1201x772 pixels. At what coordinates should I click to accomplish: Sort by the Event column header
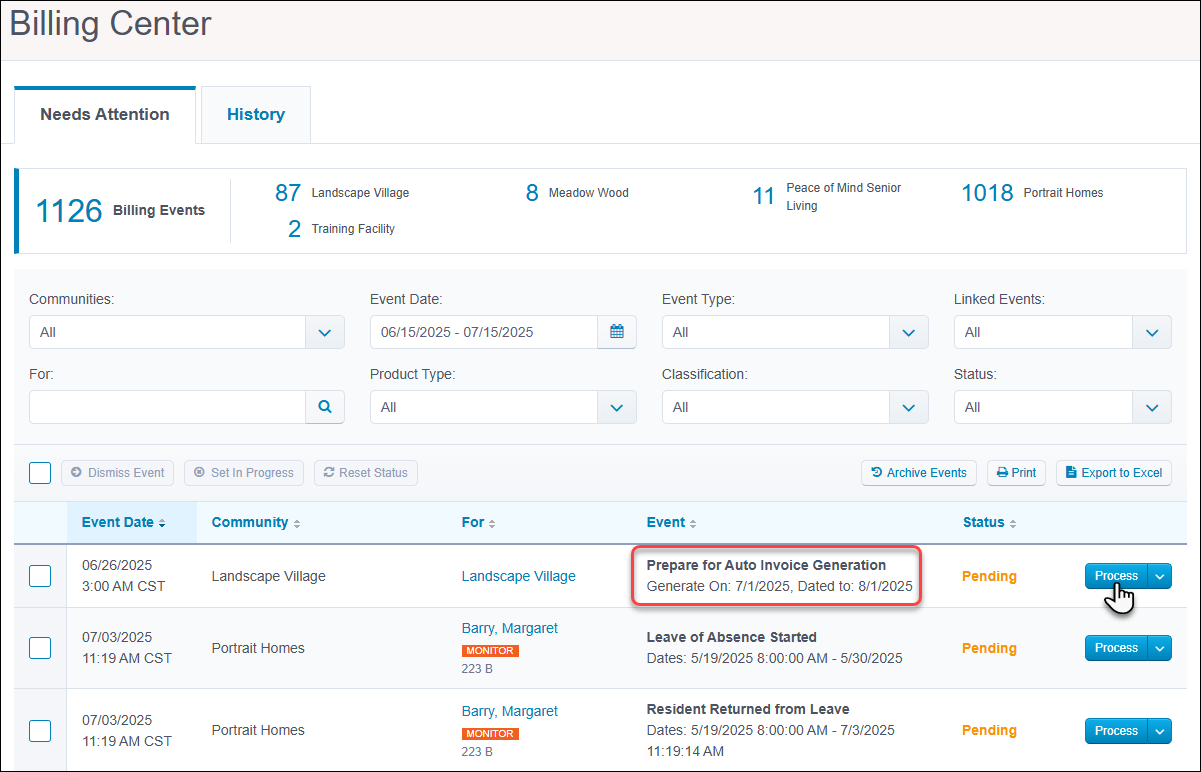pos(670,523)
